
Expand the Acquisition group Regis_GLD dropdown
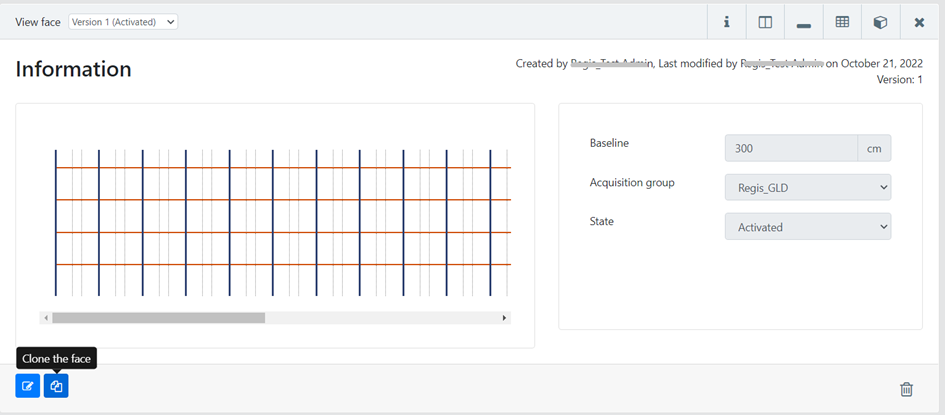(808, 188)
